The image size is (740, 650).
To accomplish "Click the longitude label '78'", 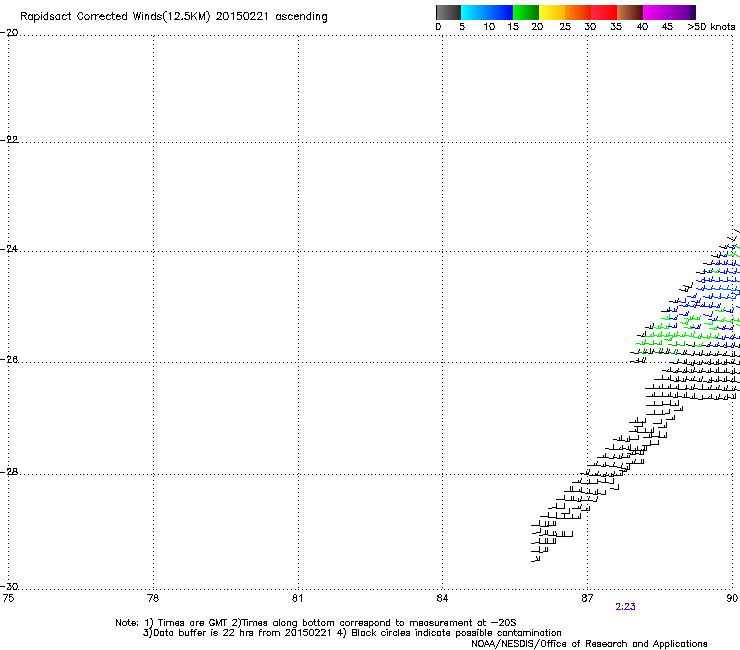I will (153, 598).
